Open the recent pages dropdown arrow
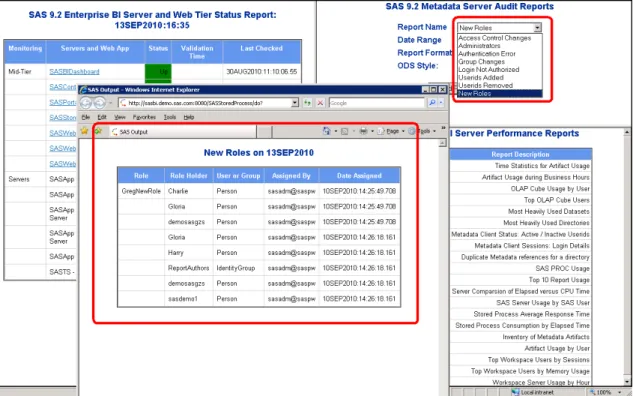This screenshot has width=633, height=396. pos(110,103)
